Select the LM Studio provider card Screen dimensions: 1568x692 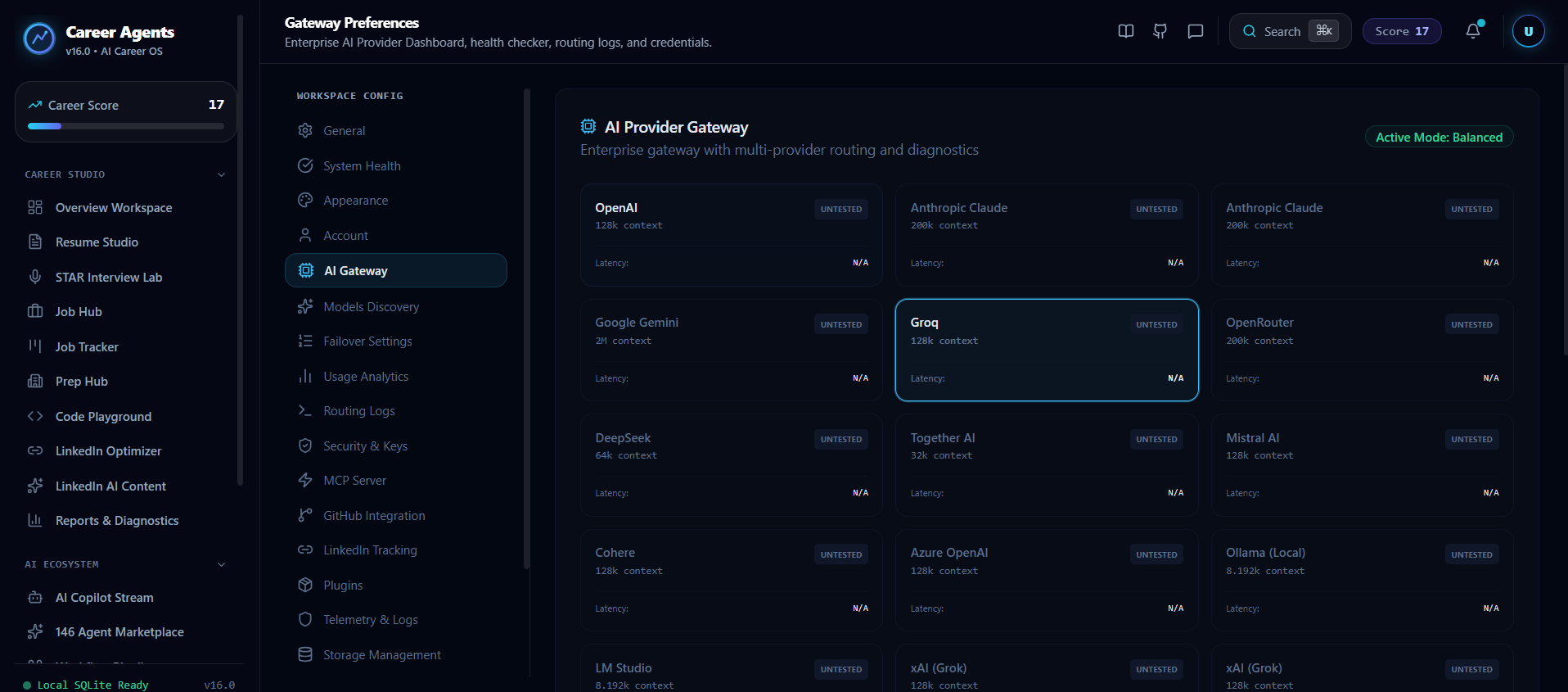tap(731, 668)
